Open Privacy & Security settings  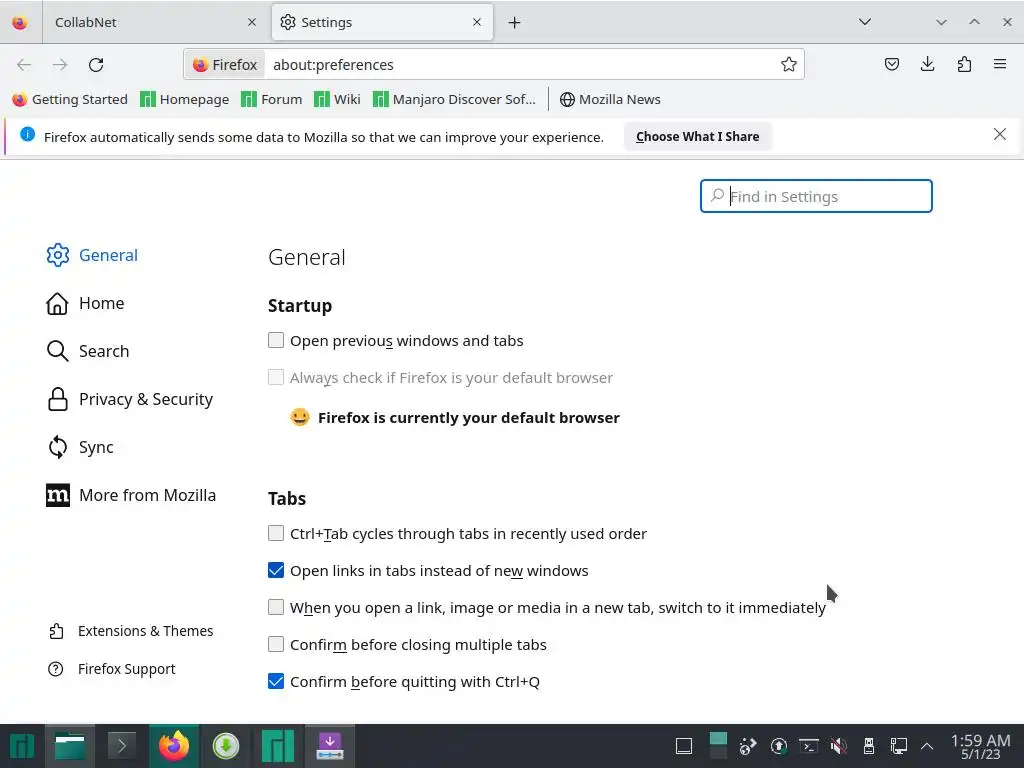pos(130,399)
